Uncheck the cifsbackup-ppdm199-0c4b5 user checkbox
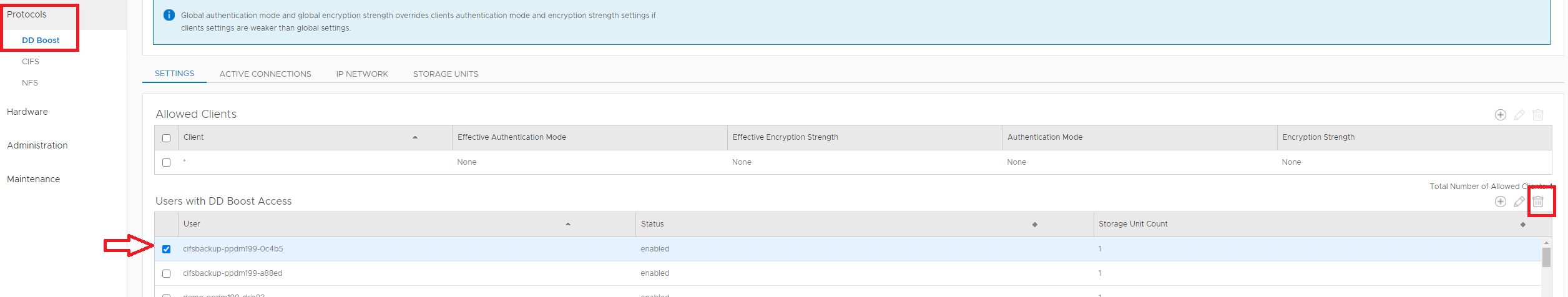 point(166,249)
